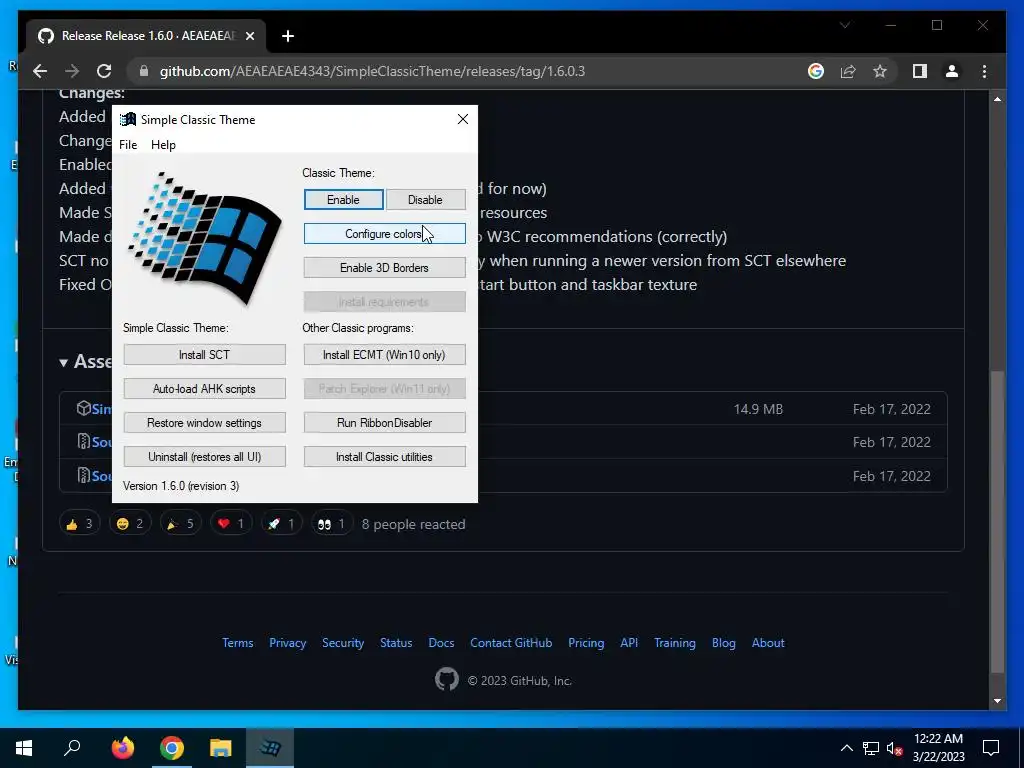Close the Release 1.6.0 tab
The width and height of the screenshot is (1024, 768).
tap(249, 36)
